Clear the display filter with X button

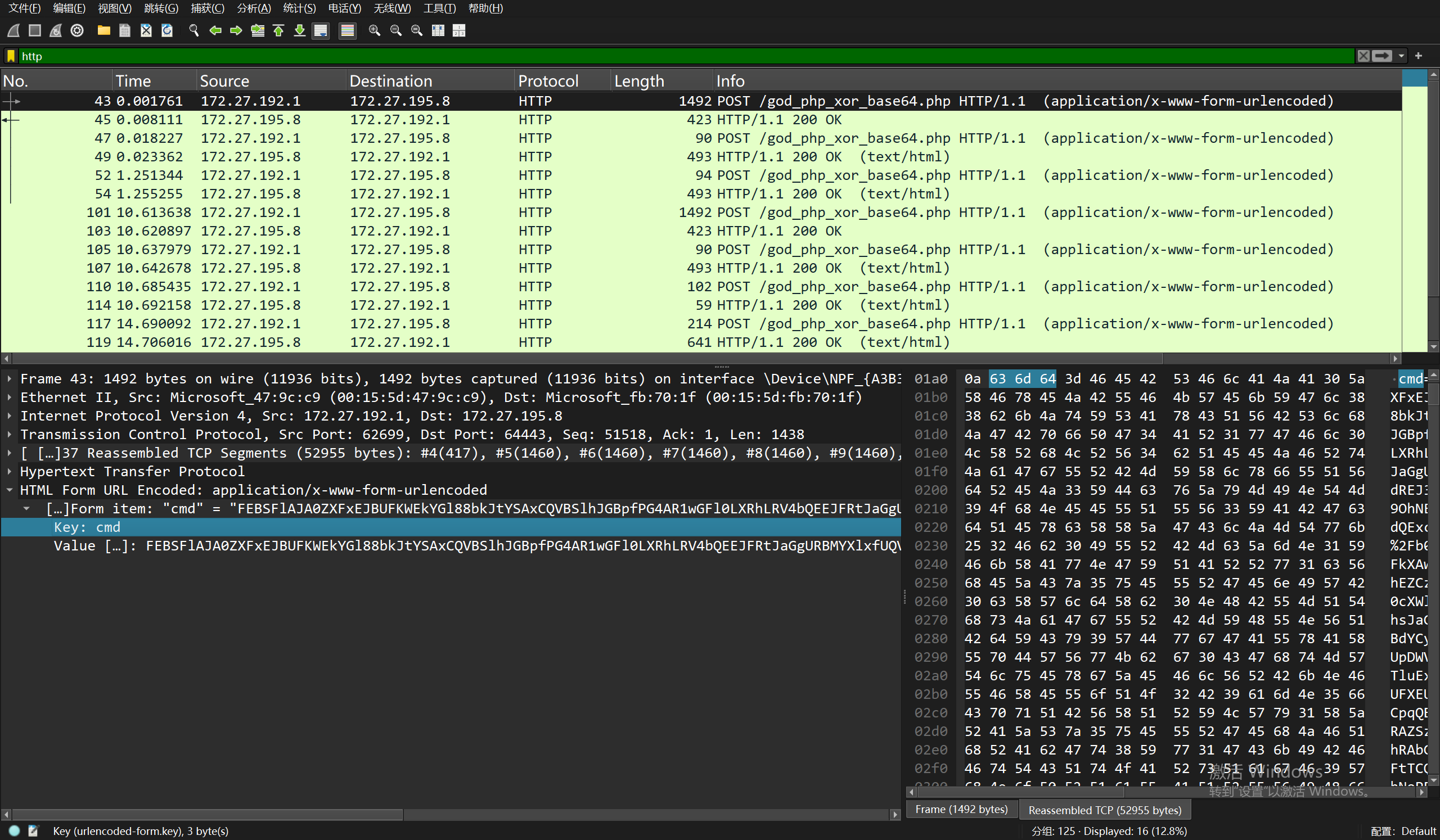[1363, 56]
